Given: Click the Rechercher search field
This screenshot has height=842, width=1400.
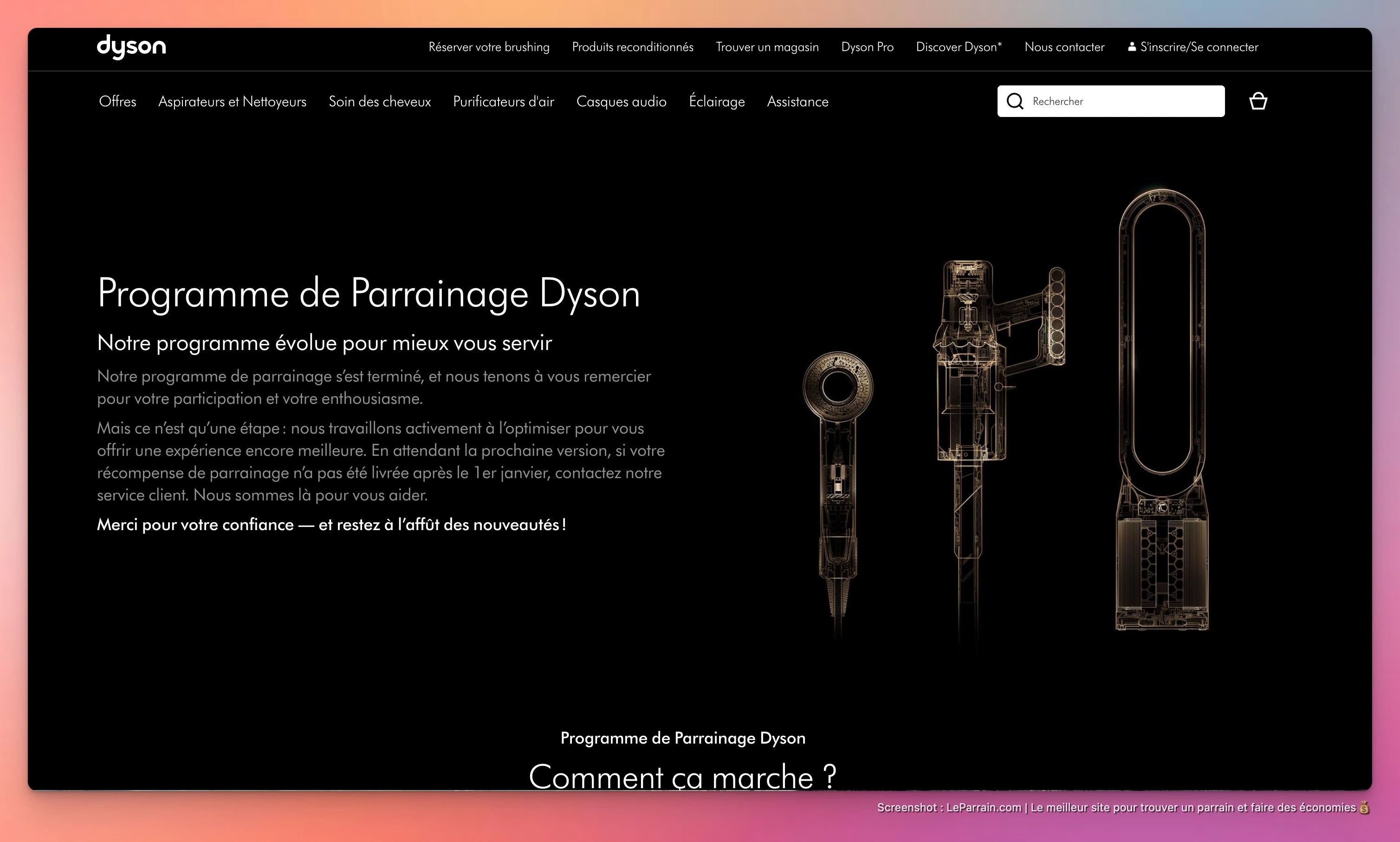Looking at the screenshot, I should tap(1112, 101).
